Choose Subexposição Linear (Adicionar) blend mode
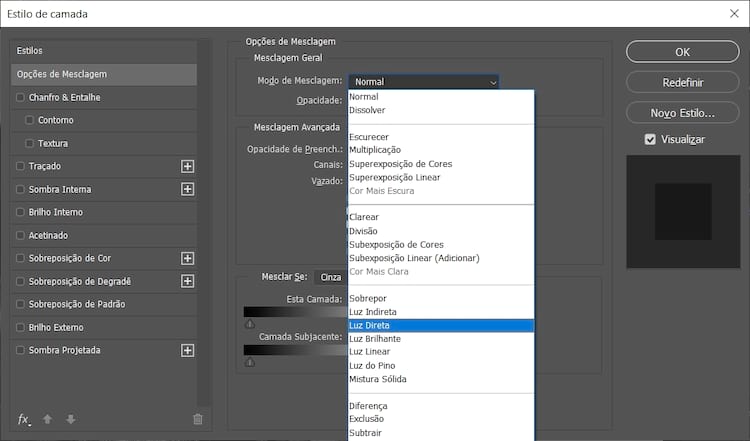This screenshot has width=750, height=441. pos(441,258)
